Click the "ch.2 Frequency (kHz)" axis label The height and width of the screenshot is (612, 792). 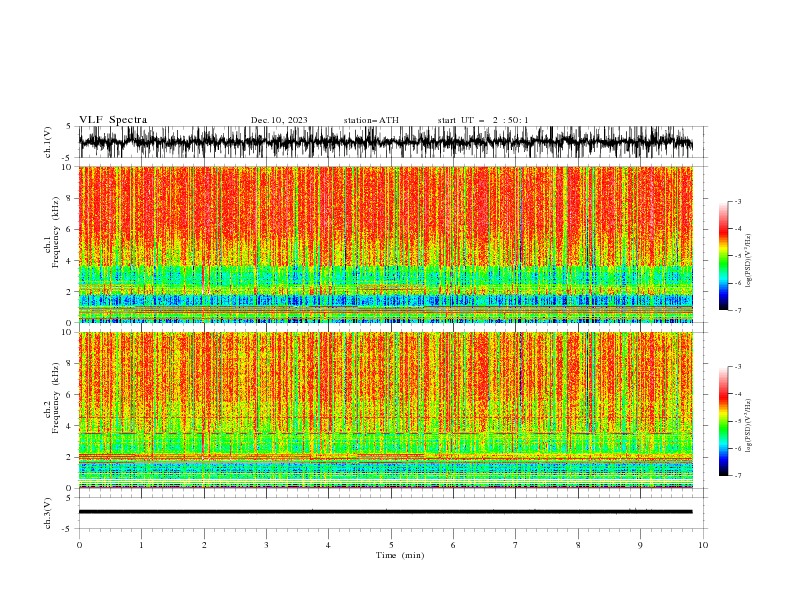pos(52,397)
